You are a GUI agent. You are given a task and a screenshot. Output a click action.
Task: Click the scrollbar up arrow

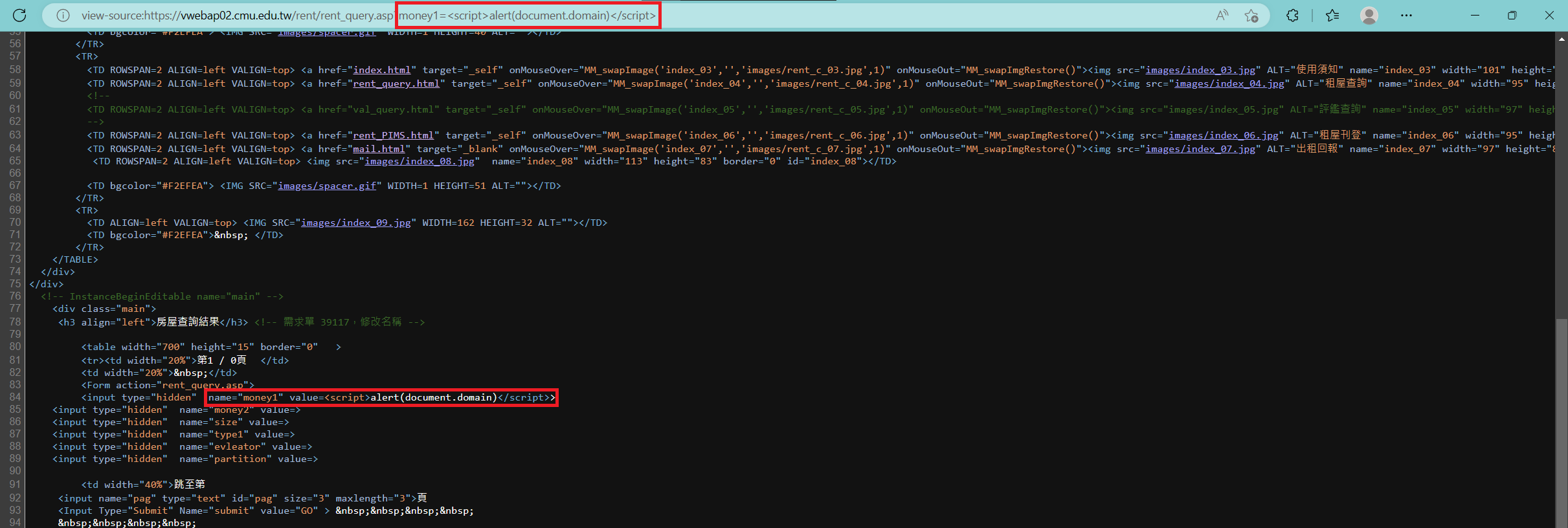[1562, 38]
